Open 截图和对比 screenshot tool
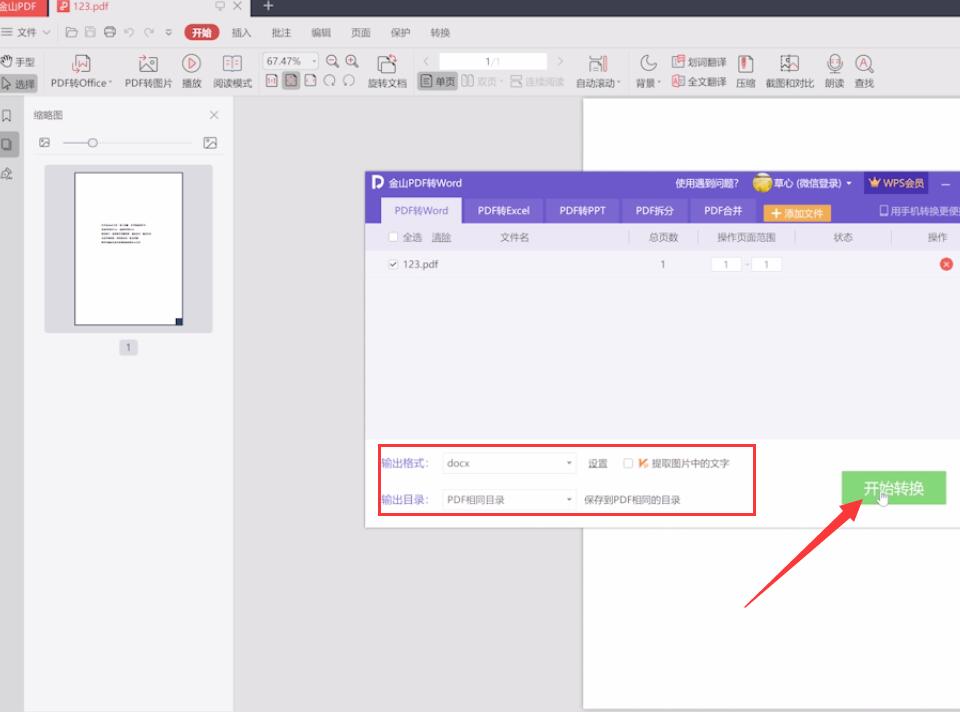Viewport: 960px width, 712px height. pos(790,72)
